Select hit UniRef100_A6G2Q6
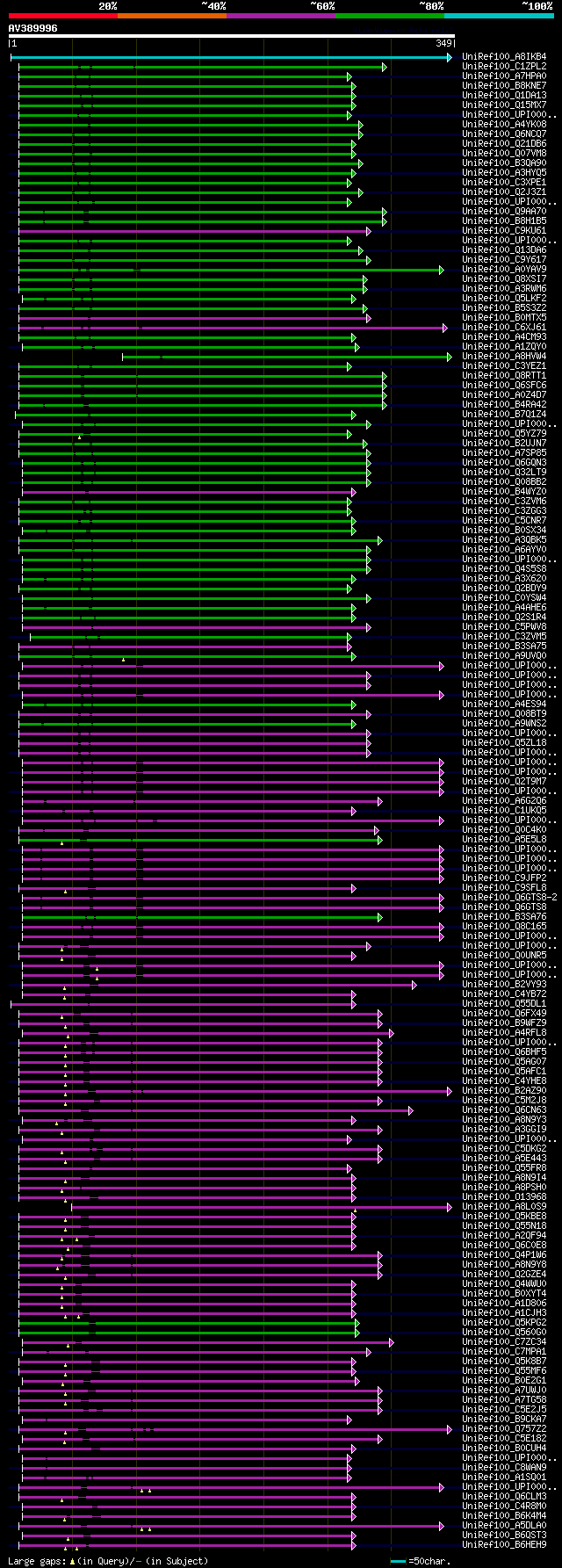The height and width of the screenshot is (1568, 562). 505,801
